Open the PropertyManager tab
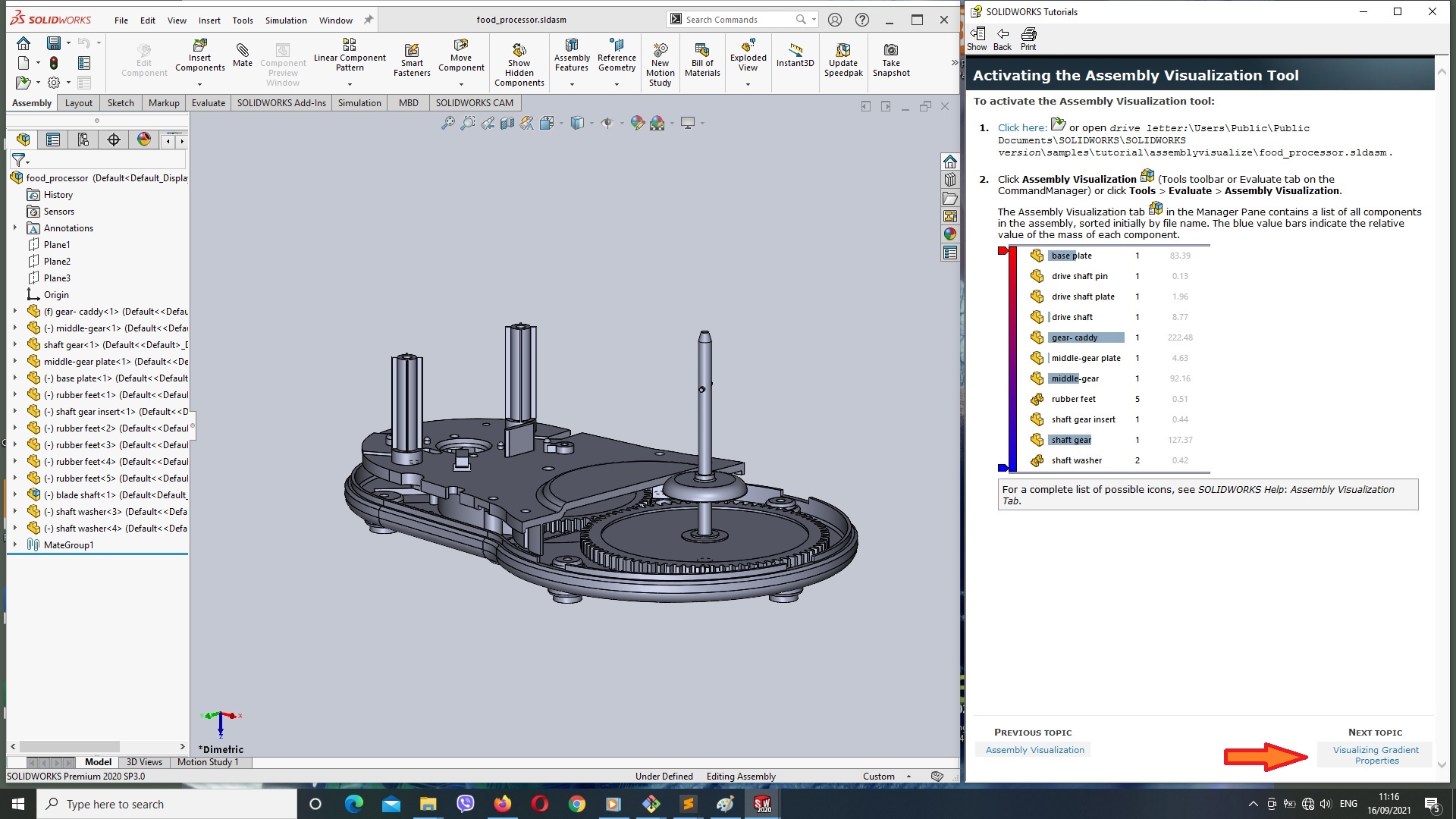This screenshot has height=819, width=1456. click(53, 140)
